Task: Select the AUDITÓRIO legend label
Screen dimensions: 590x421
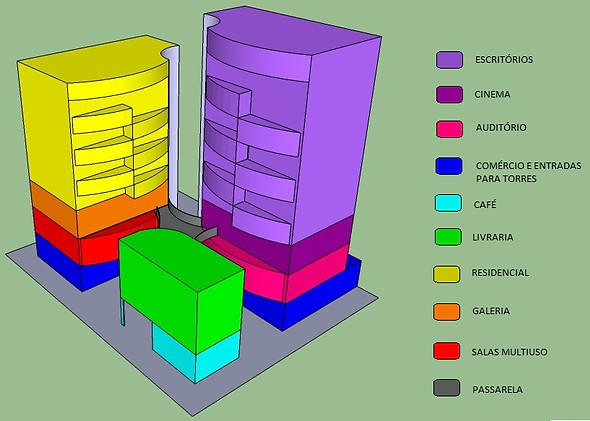Action: [x=501, y=128]
